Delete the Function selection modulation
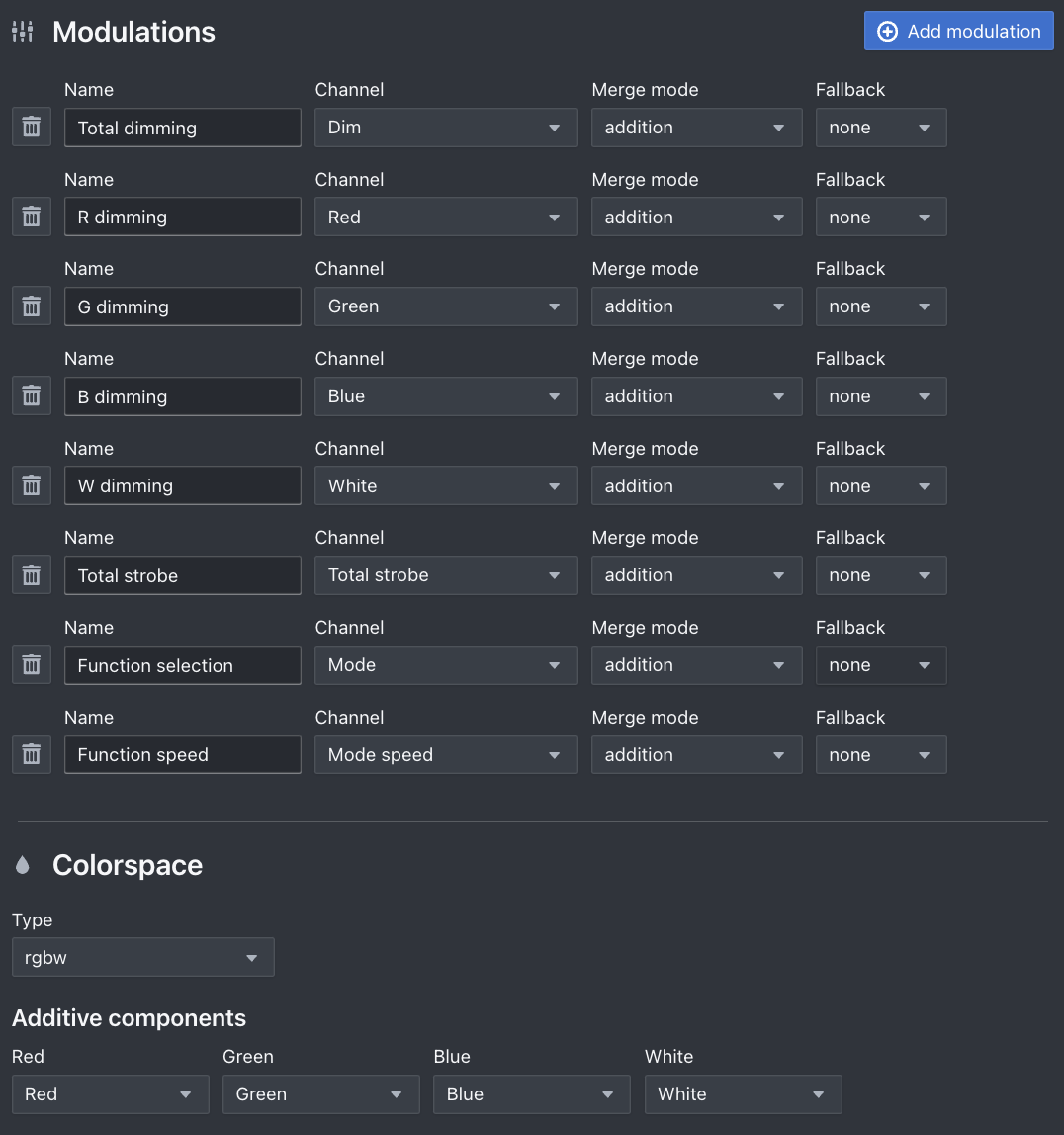Viewport: 1064px width, 1135px height. coord(32,665)
